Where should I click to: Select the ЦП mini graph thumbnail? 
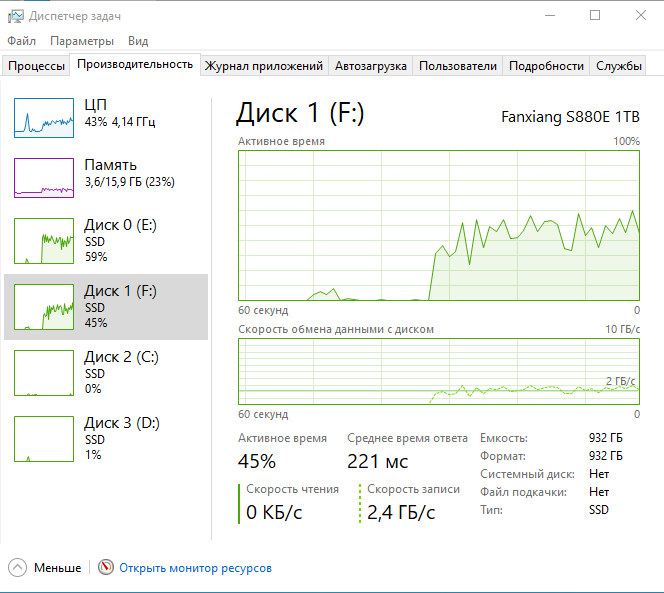[x=44, y=118]
